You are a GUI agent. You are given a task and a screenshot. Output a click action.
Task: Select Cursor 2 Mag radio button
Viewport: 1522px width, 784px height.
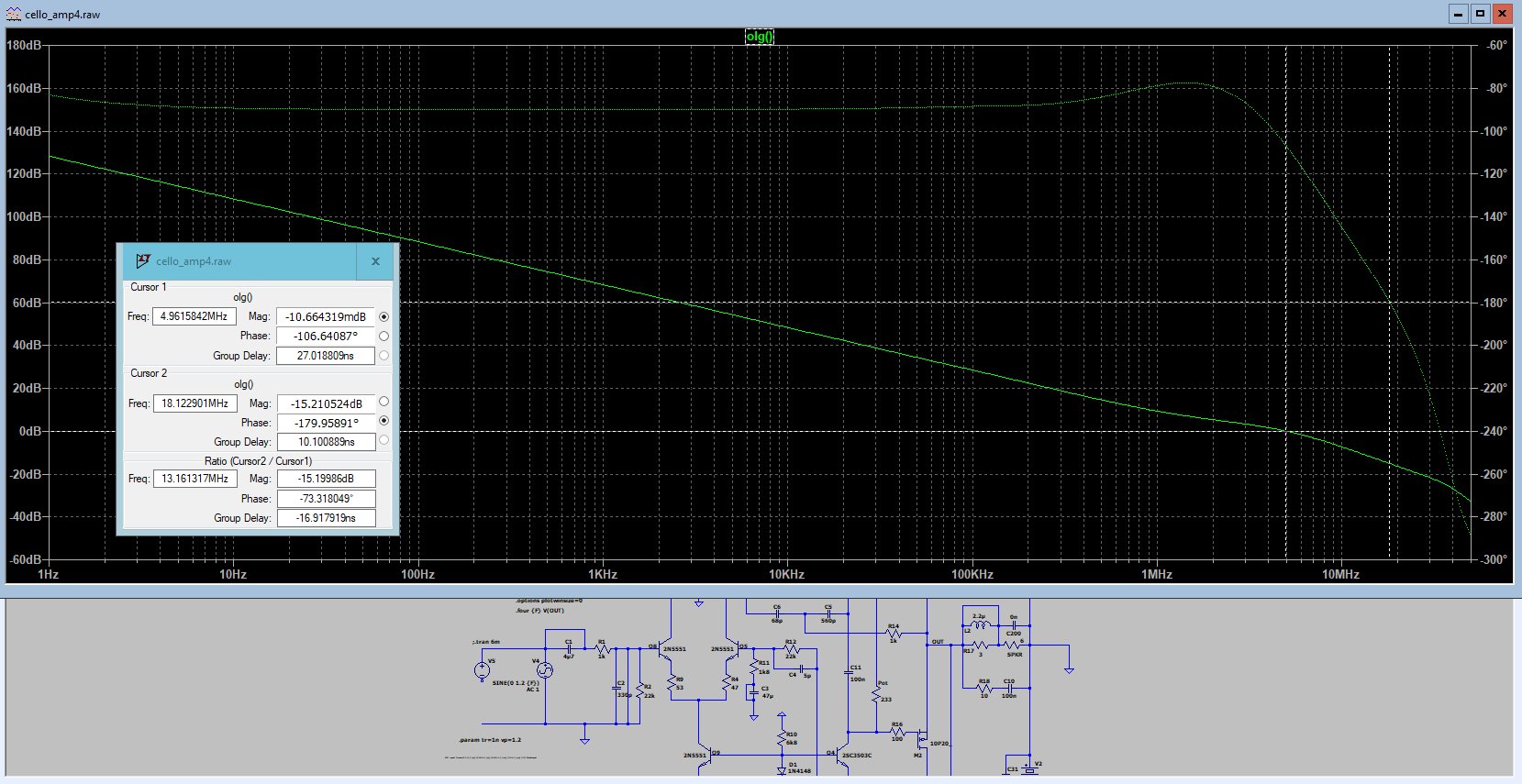(x=383, y=402)
